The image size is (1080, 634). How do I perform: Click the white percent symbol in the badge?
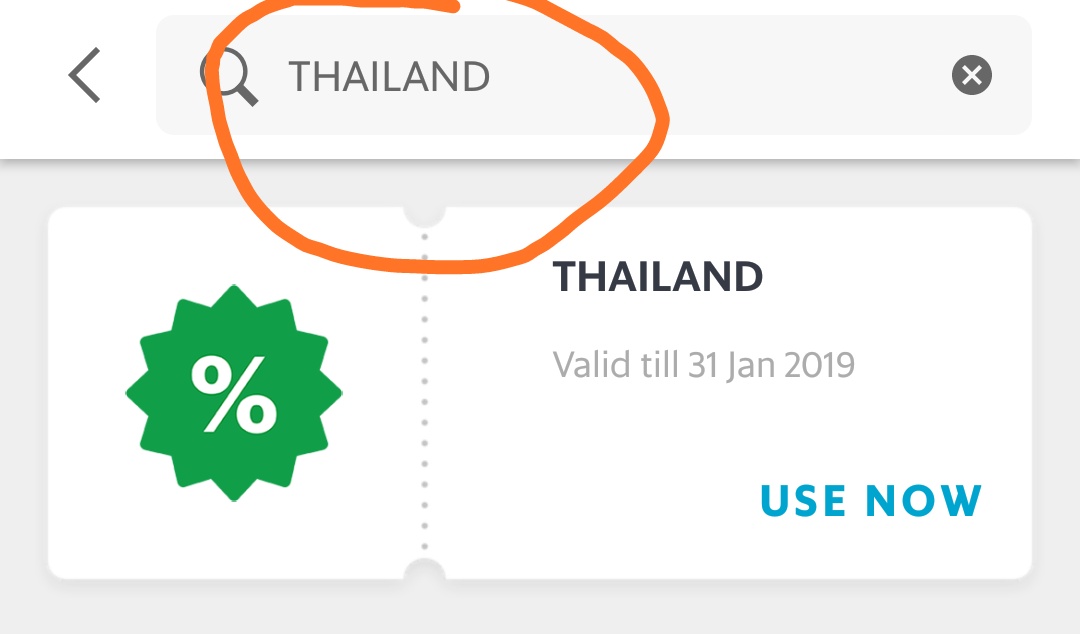coord(233,394)
